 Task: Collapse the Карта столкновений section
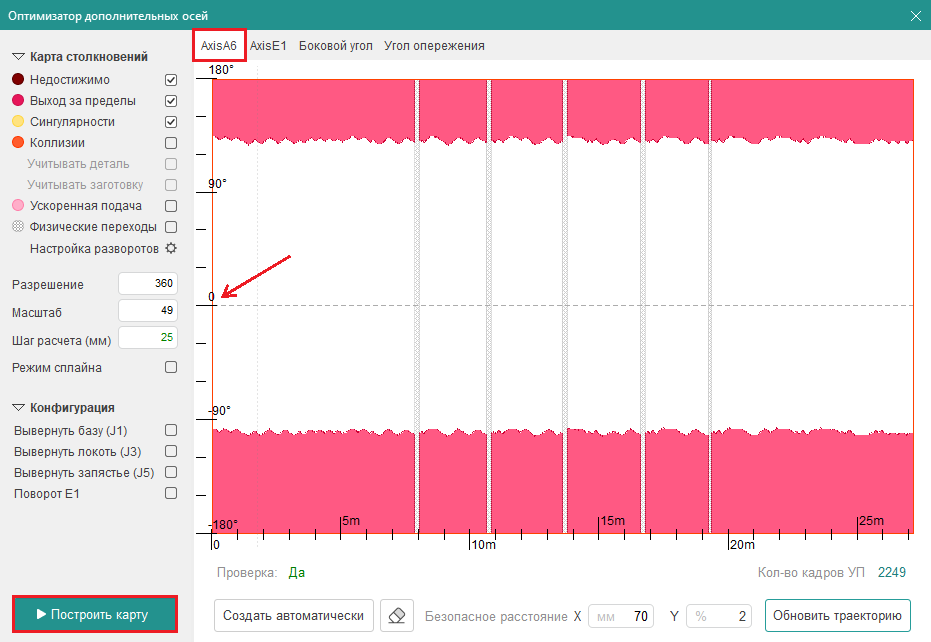(x=18, y=57)
